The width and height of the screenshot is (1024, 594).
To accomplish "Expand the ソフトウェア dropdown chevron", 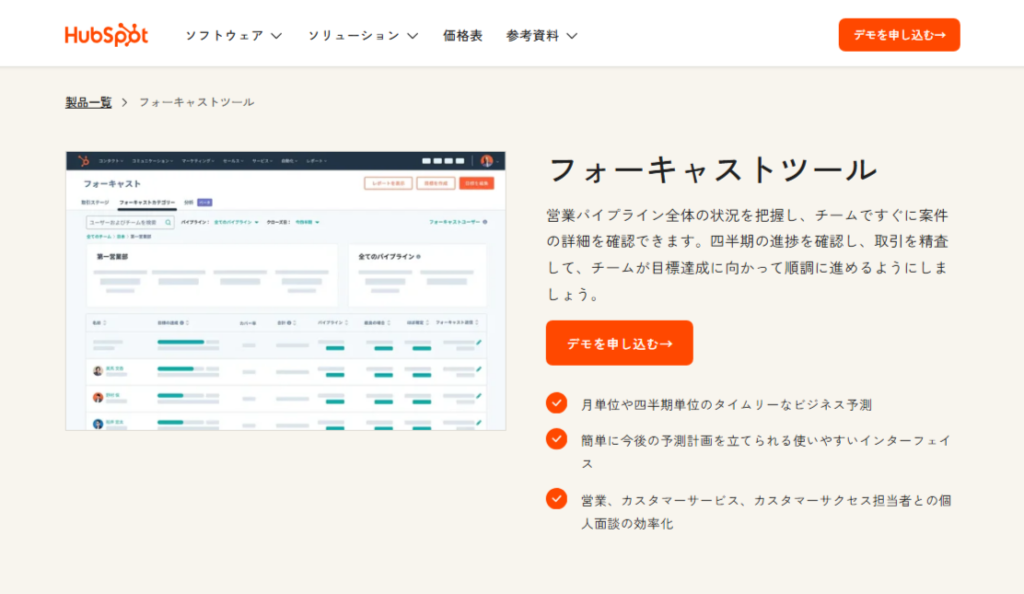I will click(x=277, y=36).
